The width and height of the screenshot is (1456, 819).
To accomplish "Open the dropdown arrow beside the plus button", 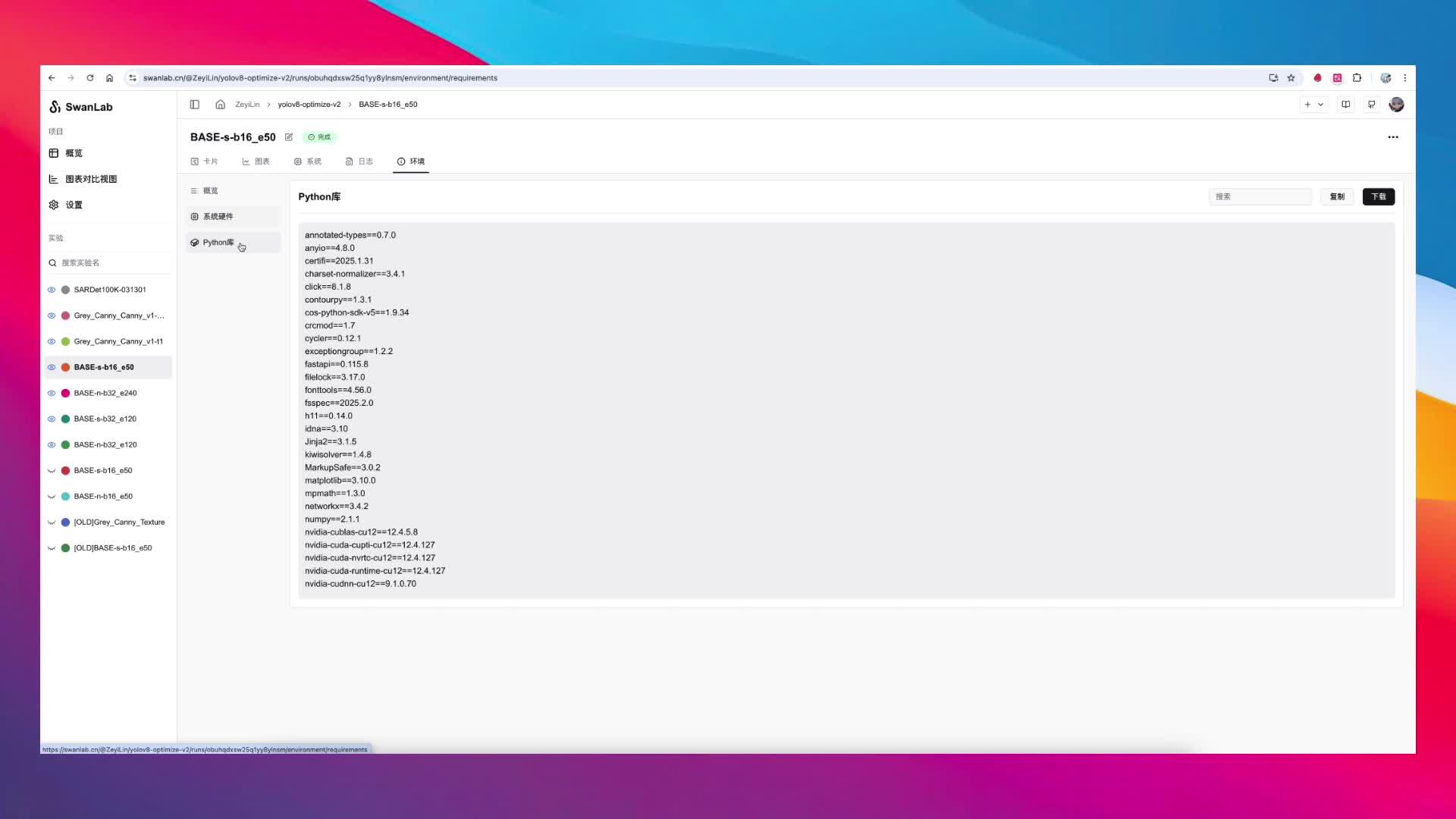I will coord(1321,105).
